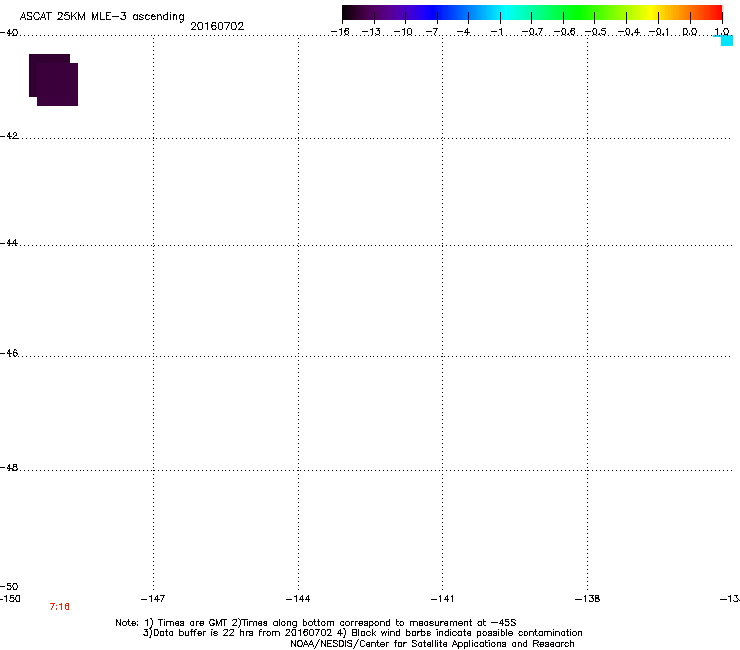This screenshot has height=650, width=740.
Task: Click the -138 longitude label
Action: [x=587, y=599]
